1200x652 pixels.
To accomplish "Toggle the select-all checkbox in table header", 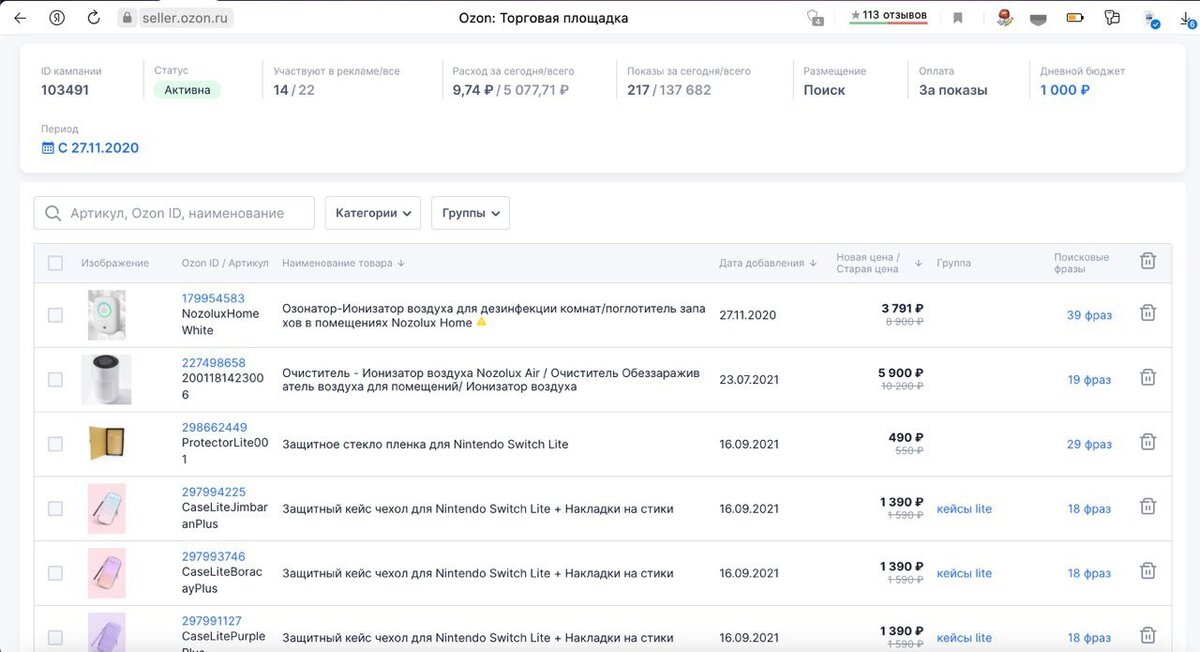I will coord(55,263).
